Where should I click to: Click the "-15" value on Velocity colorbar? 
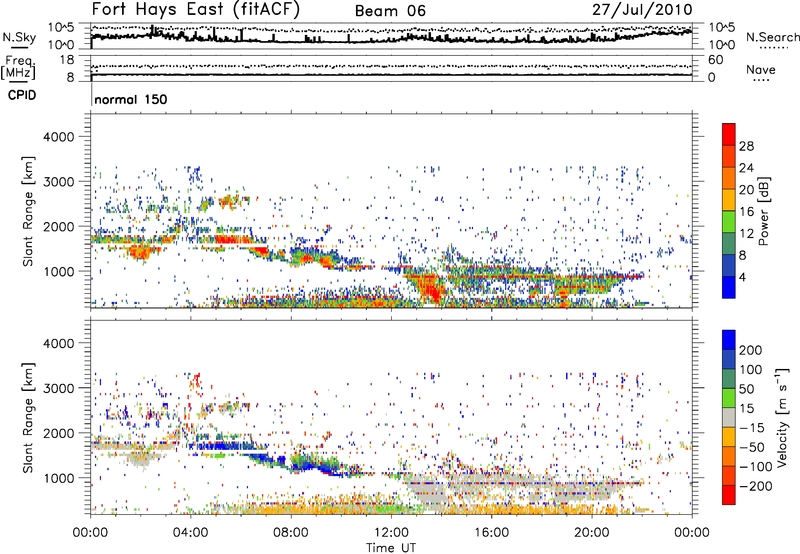752,428
